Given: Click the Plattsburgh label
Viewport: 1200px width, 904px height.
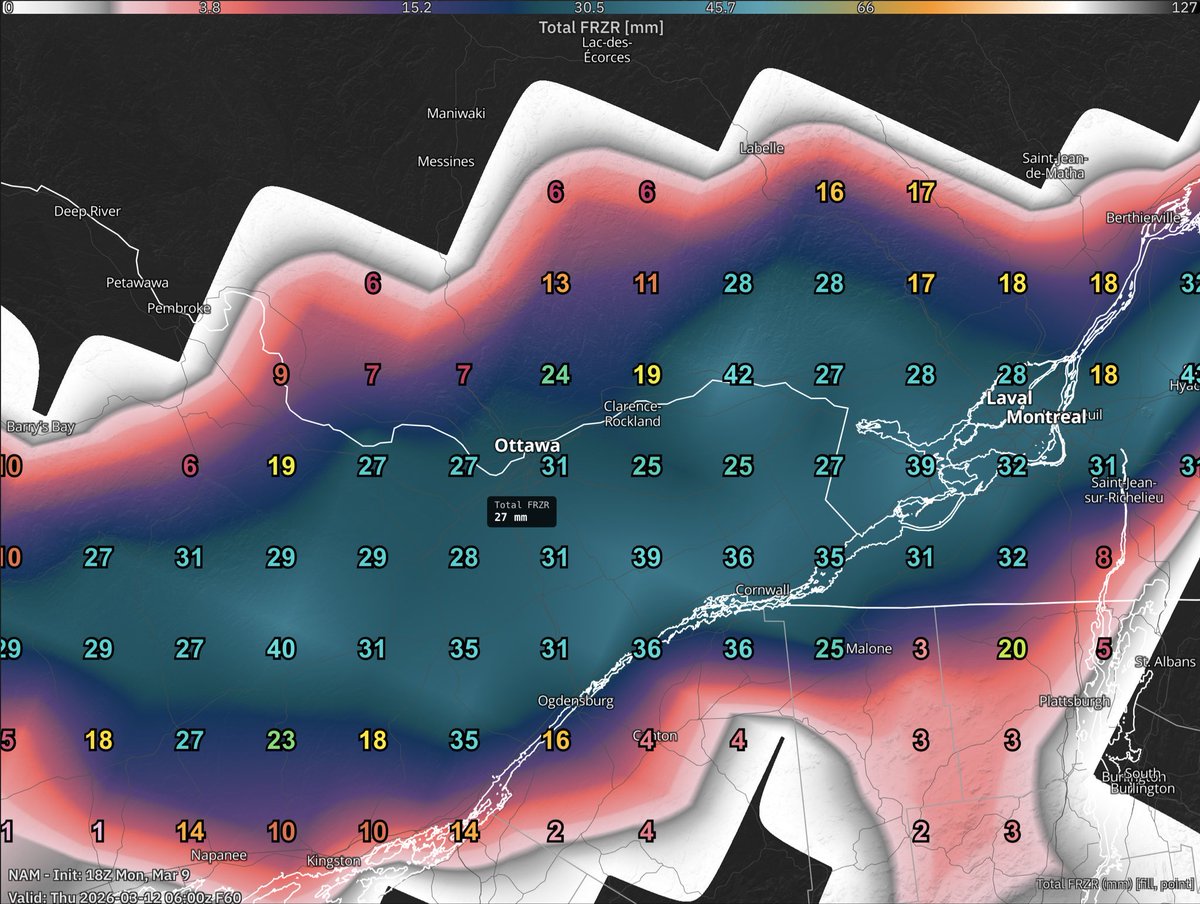Looking at the screenshot, I should coord(1075,701).
